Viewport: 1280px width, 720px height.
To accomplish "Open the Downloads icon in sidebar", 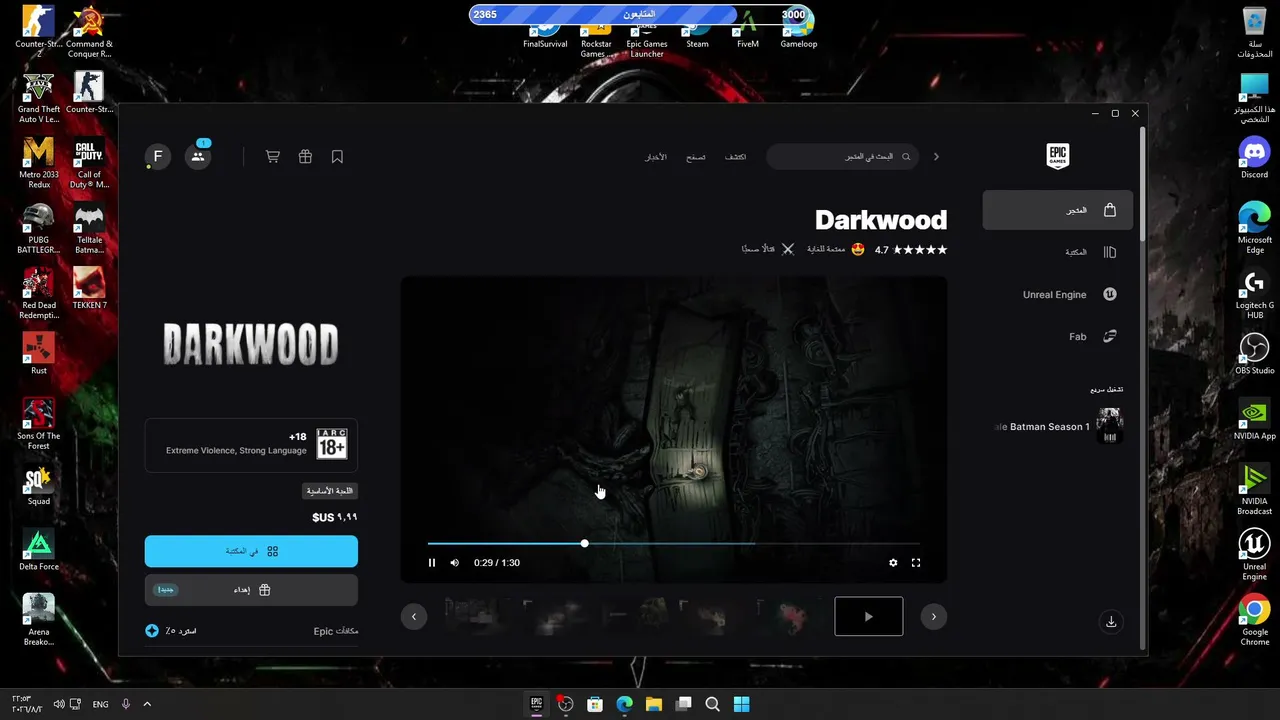I will pos(1110,622).
